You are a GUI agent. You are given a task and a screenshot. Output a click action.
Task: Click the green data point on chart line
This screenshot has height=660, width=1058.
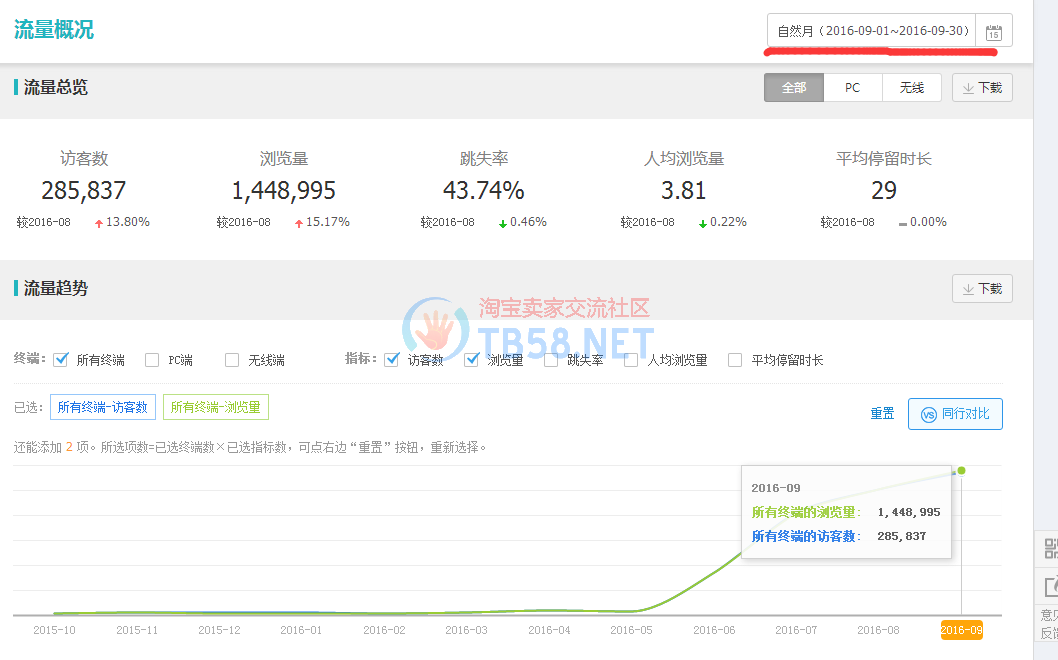[961, 470]
